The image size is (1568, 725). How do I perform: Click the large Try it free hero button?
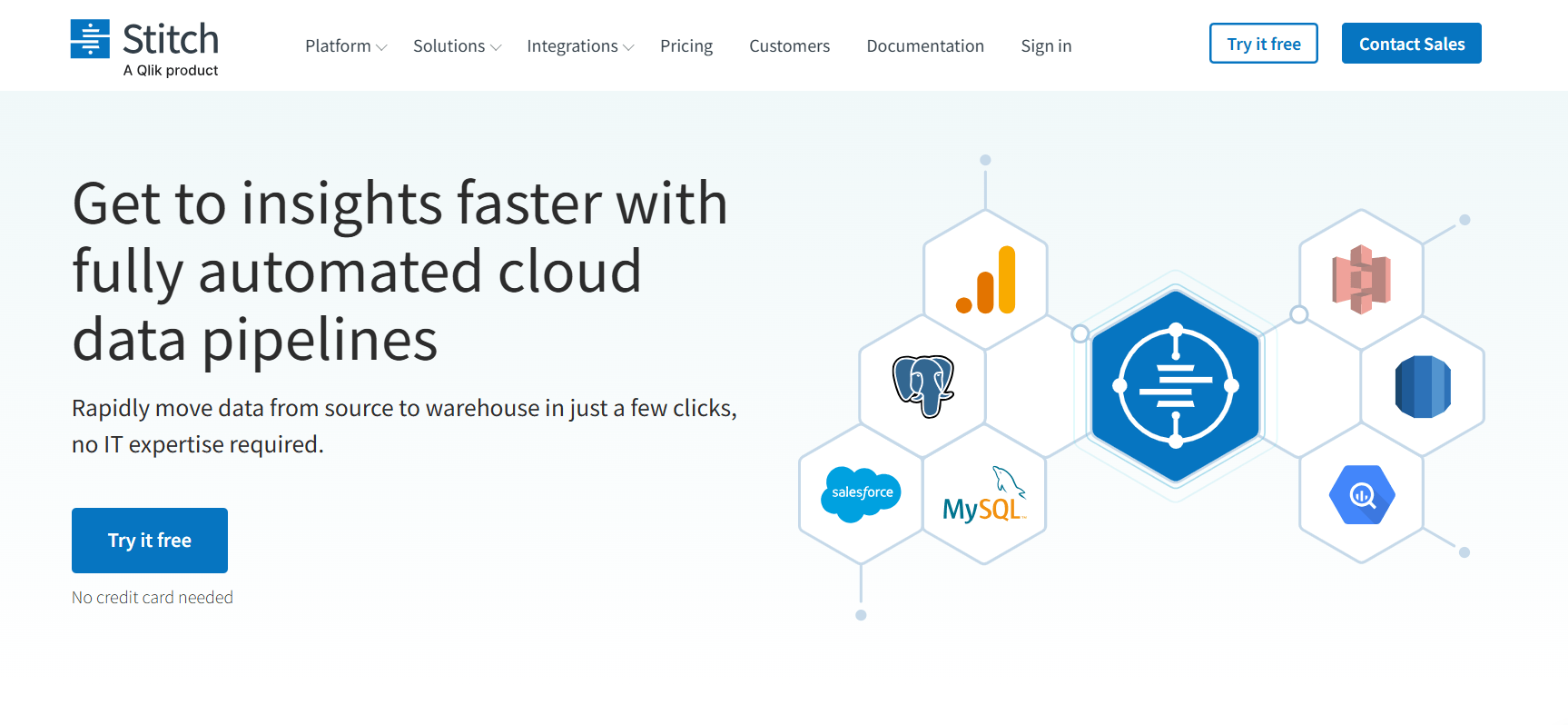click(150, 541)
